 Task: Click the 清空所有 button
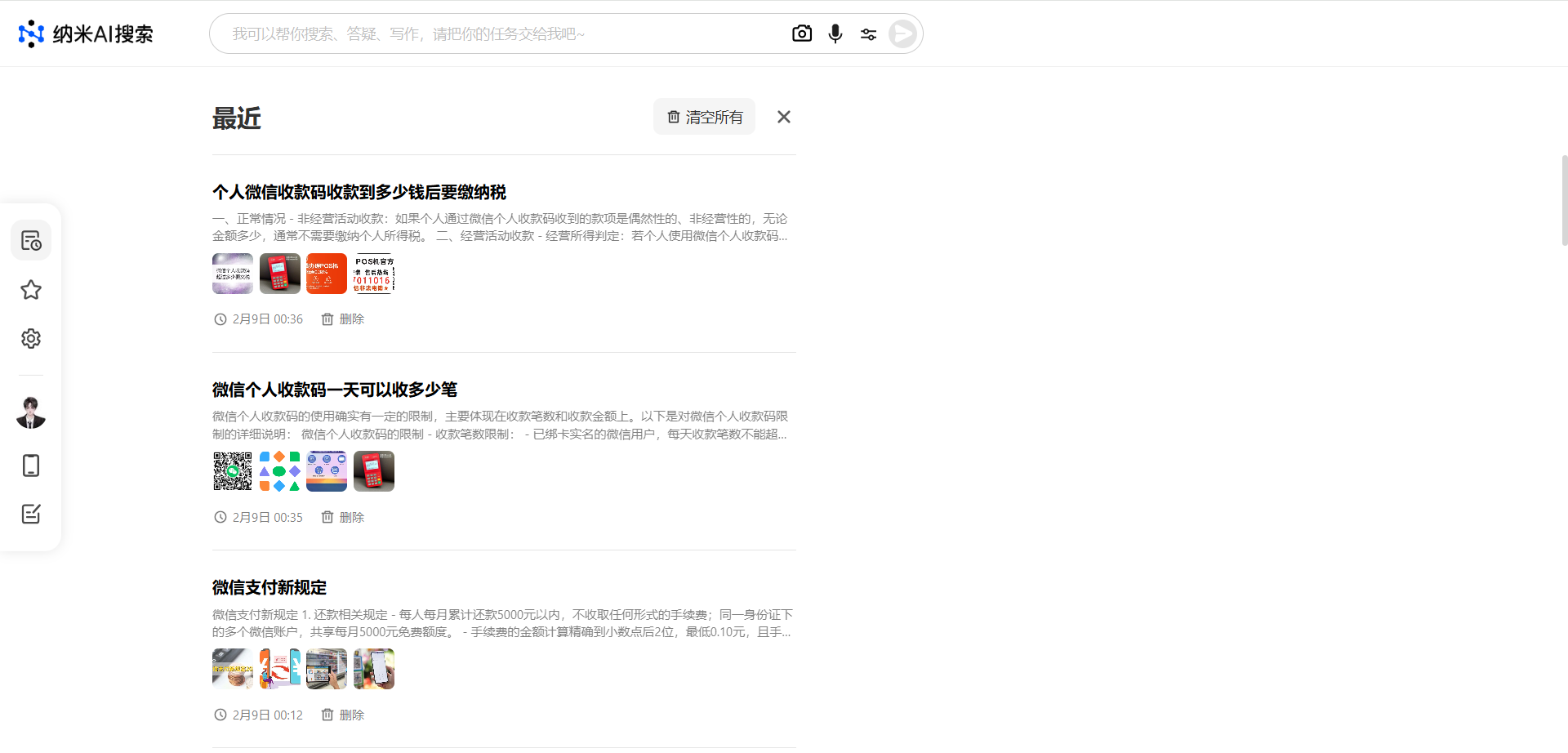(704, 117)
